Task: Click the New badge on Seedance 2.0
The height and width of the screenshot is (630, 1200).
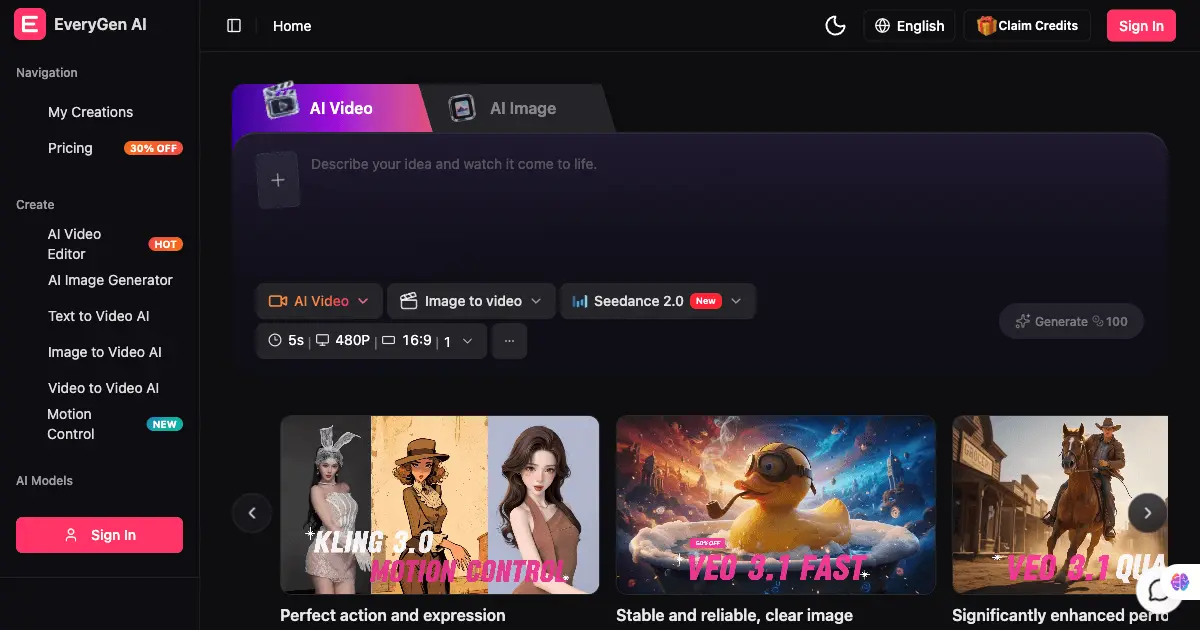Action: pyautogui.click(x=706, y=301)
